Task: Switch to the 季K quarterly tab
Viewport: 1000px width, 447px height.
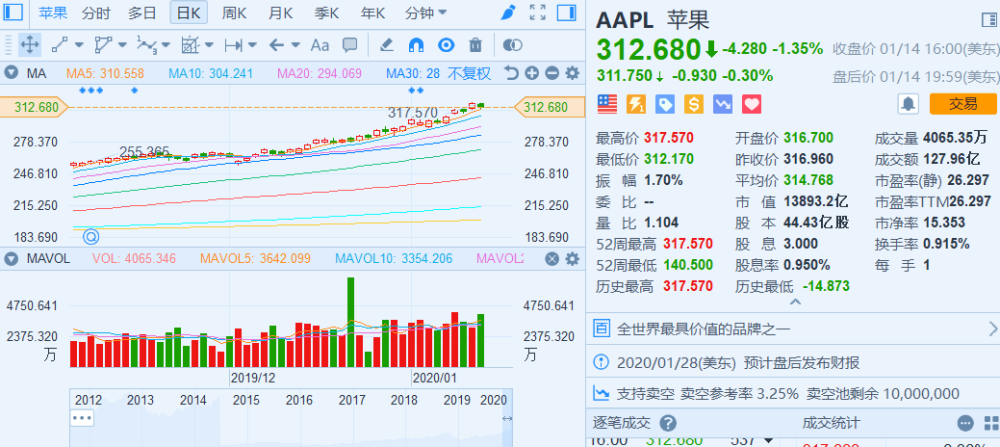Action: 327,13
